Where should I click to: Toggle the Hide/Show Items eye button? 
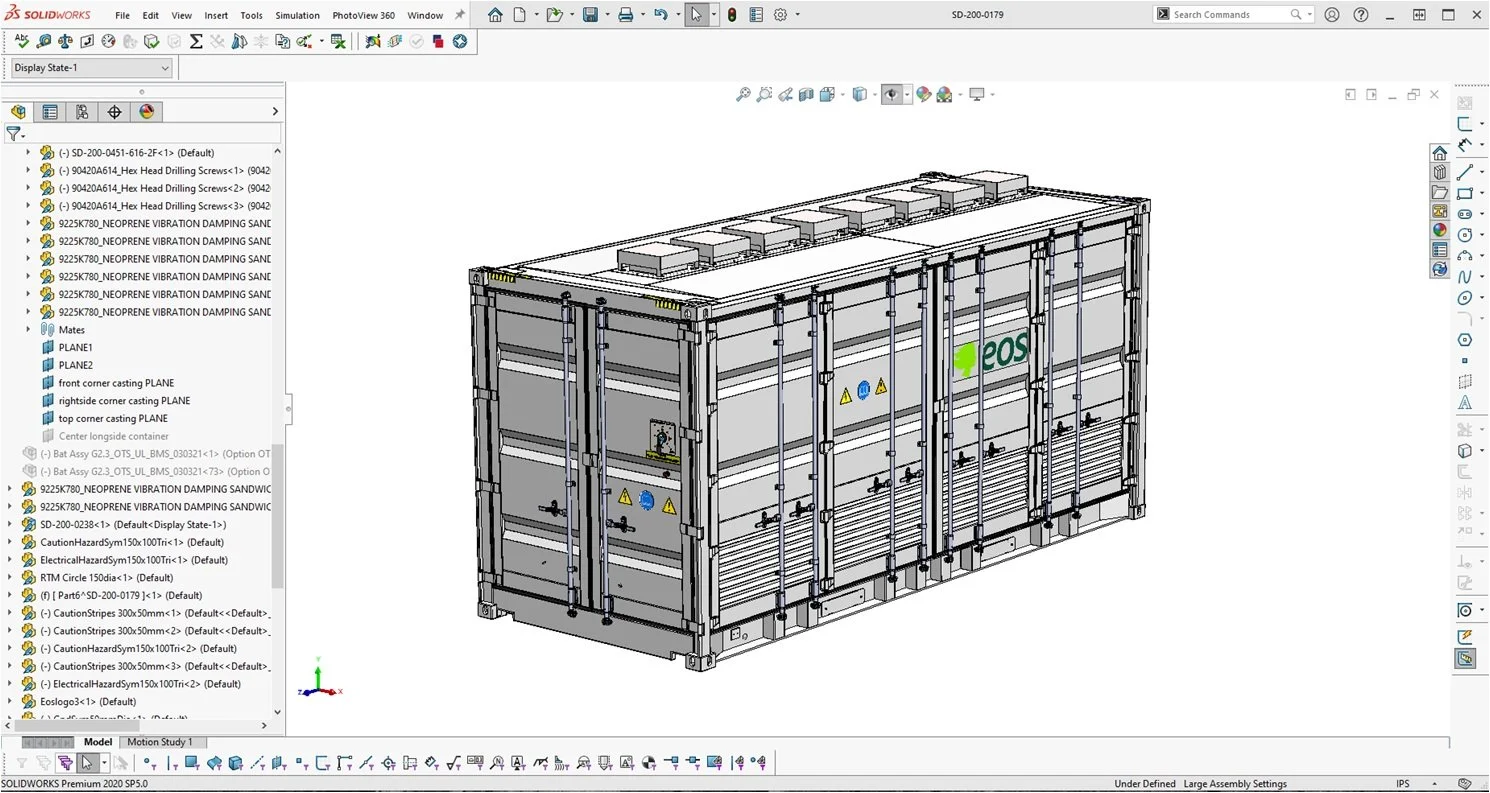(890, 94)
